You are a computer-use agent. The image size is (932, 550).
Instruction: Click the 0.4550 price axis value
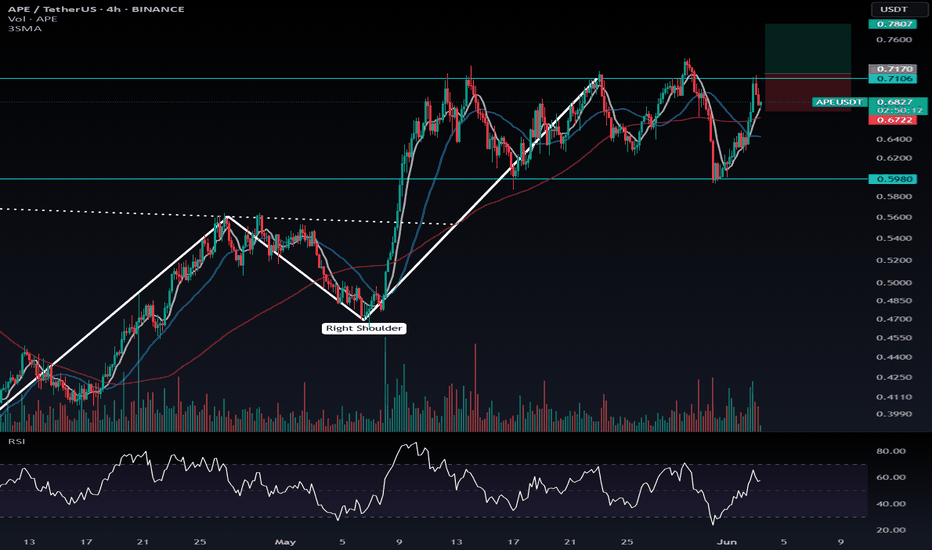click(x=894, y=338)
